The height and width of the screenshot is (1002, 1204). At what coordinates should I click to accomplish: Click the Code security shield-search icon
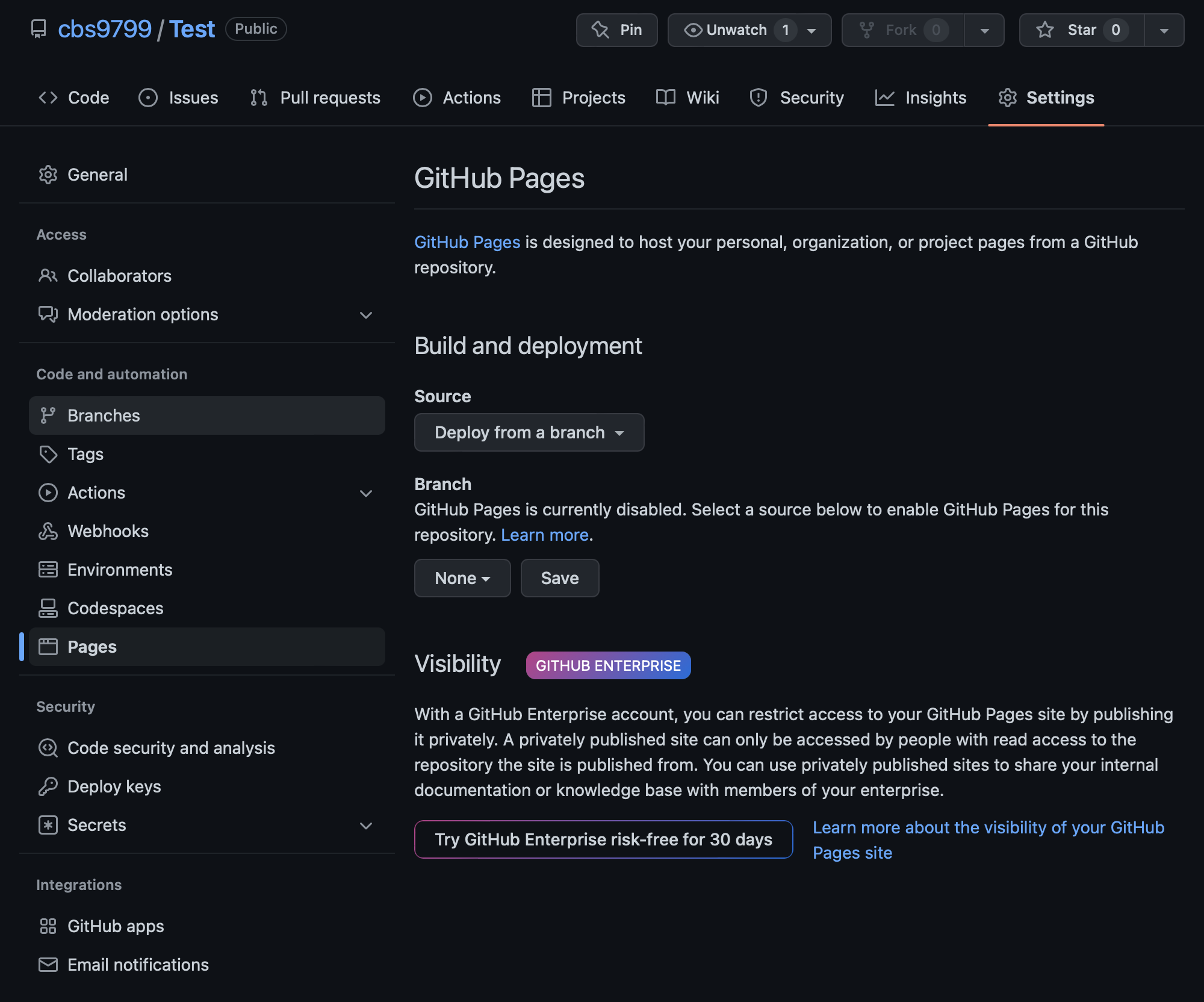coord(48,748)
